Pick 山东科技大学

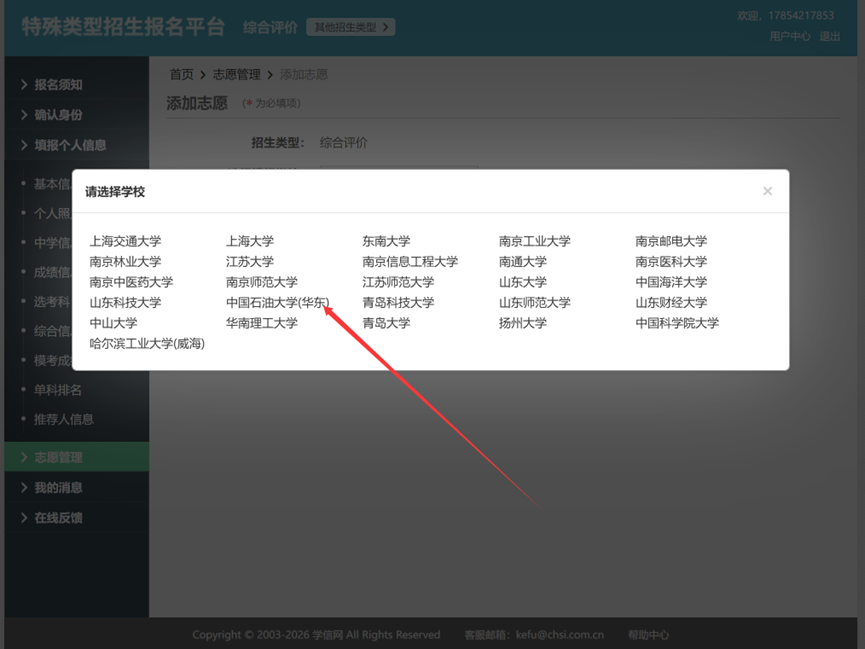pyautogui.click(x=125, y=302)
